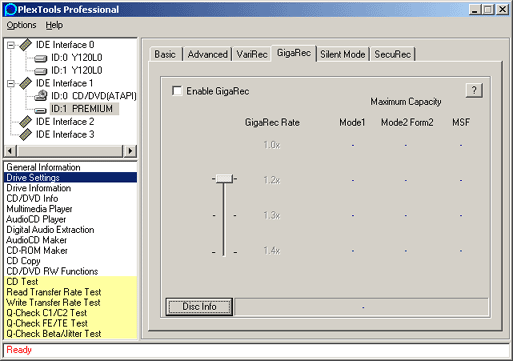The image size is (513, 361).
Task: Select ID:0 Y120L0 in the tree
Action: click(77, 58)
